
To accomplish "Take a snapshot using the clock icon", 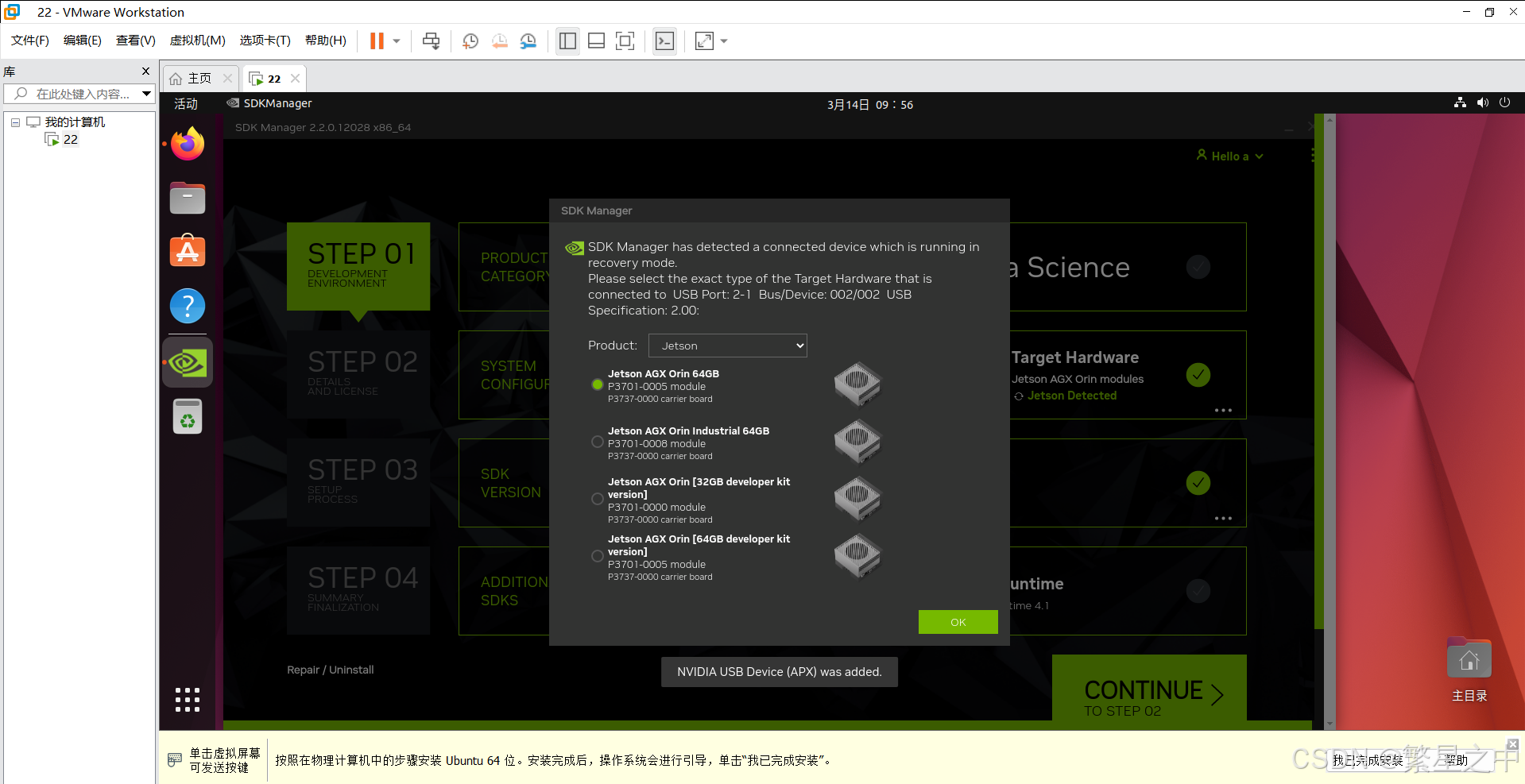I will [470, 41].
